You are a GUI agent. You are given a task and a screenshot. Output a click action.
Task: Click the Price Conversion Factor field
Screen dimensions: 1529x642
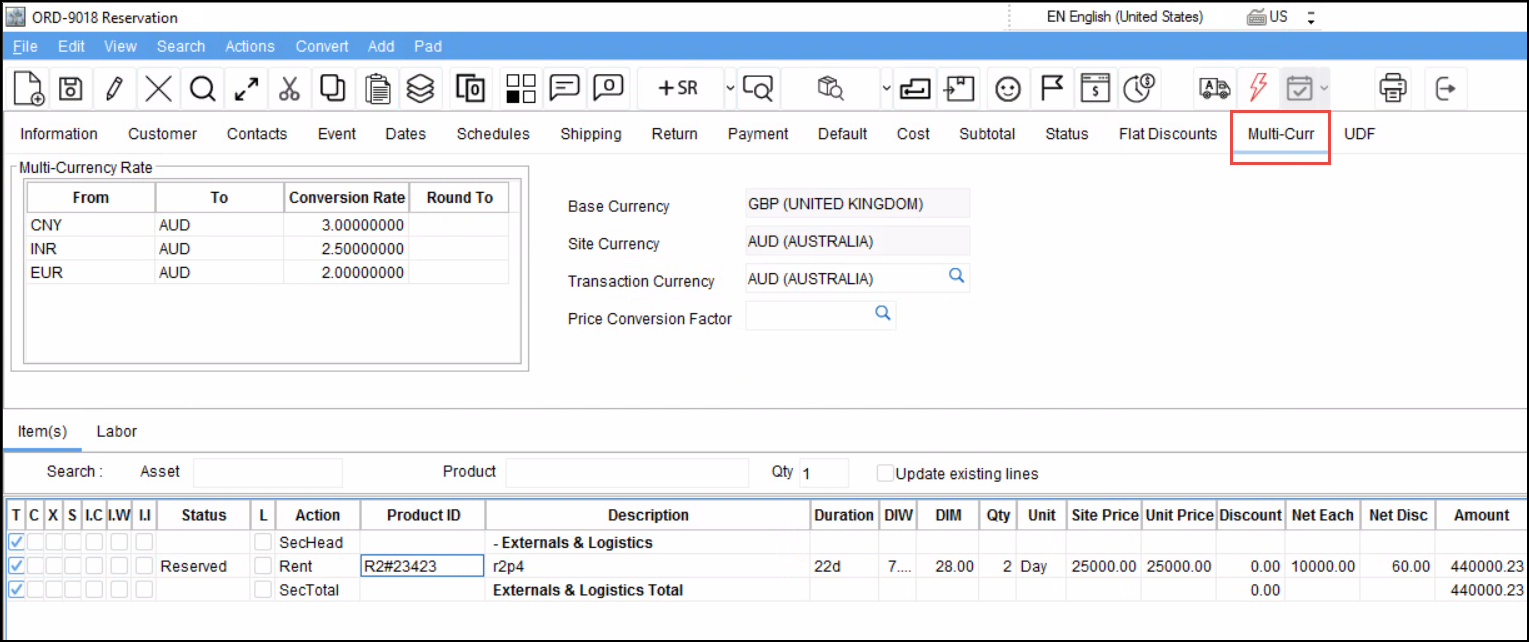click(820, 315)
